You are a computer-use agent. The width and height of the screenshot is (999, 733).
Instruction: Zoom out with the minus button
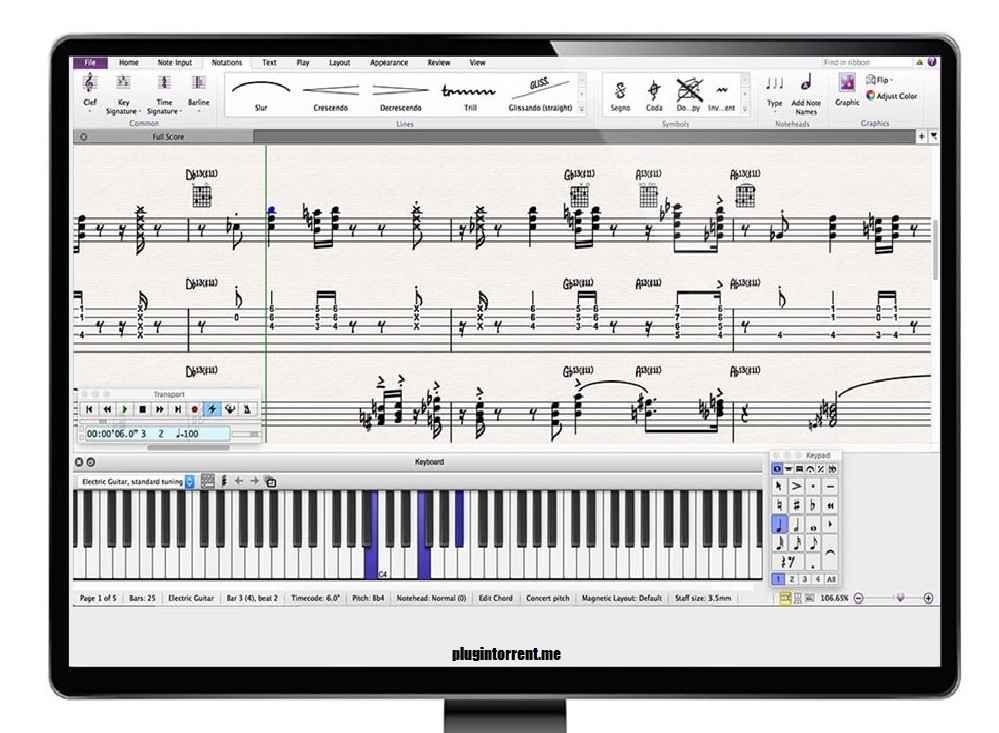pyautogui.click(x=858, y=598)
